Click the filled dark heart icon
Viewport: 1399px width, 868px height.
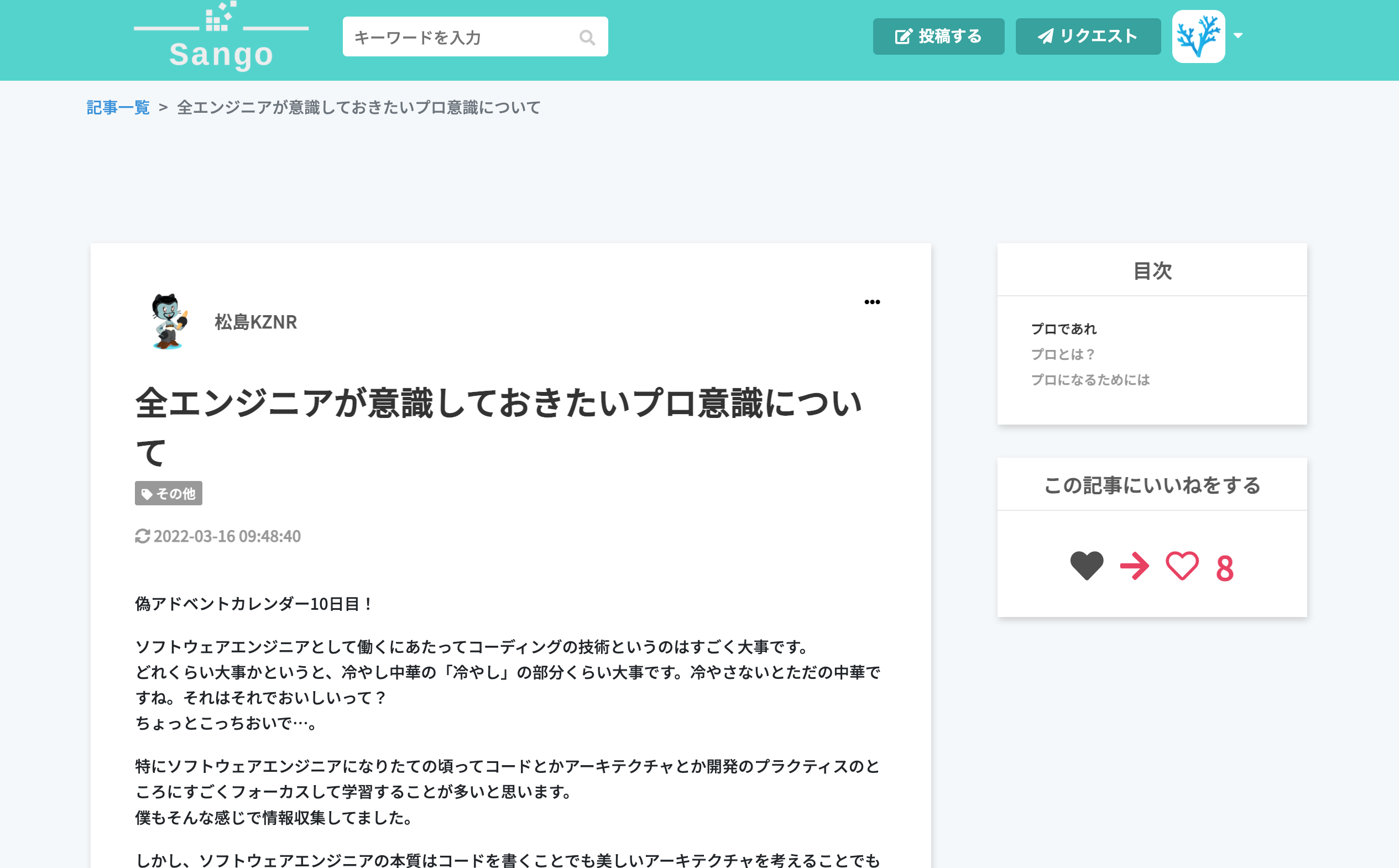pyautogui.click(x=1087, y=566)
